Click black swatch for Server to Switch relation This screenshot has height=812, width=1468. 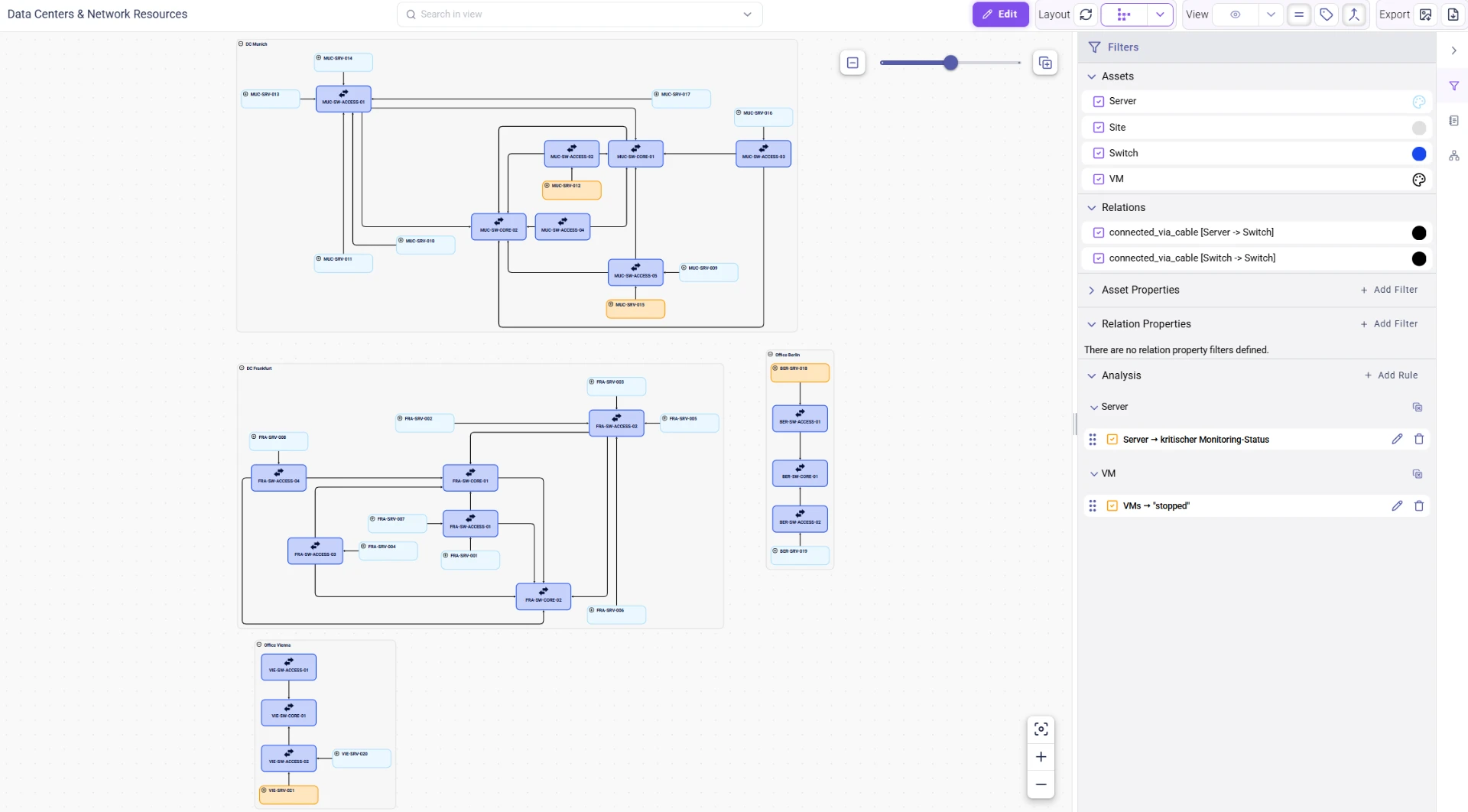pos(1419,233)
